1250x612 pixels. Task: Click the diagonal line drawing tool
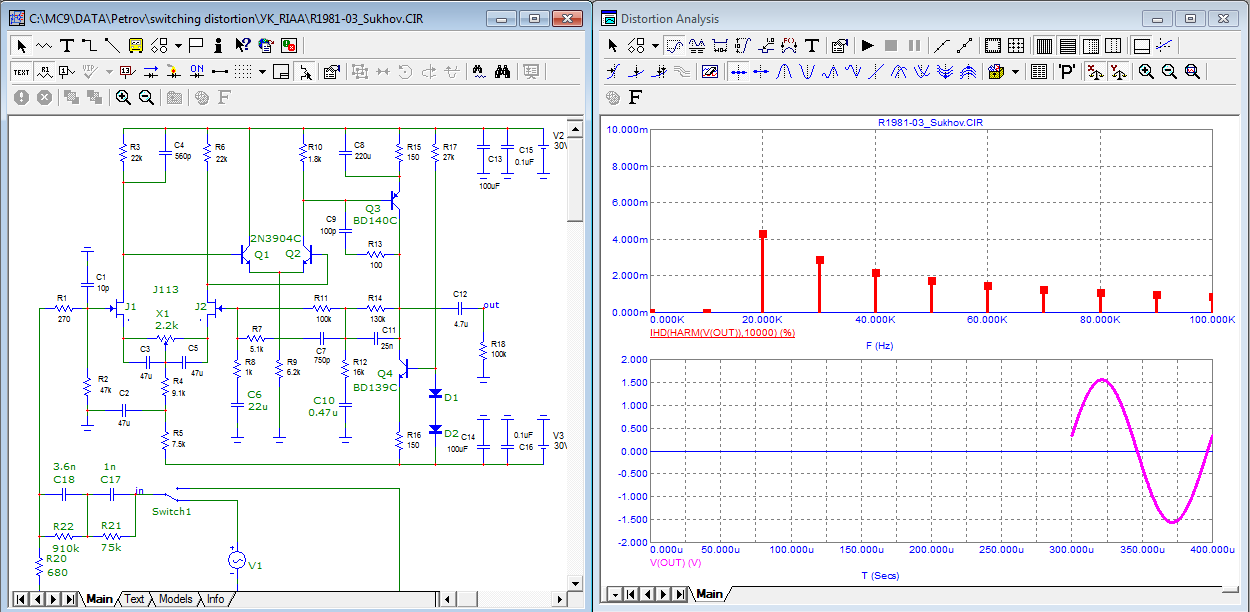[111, 45]
